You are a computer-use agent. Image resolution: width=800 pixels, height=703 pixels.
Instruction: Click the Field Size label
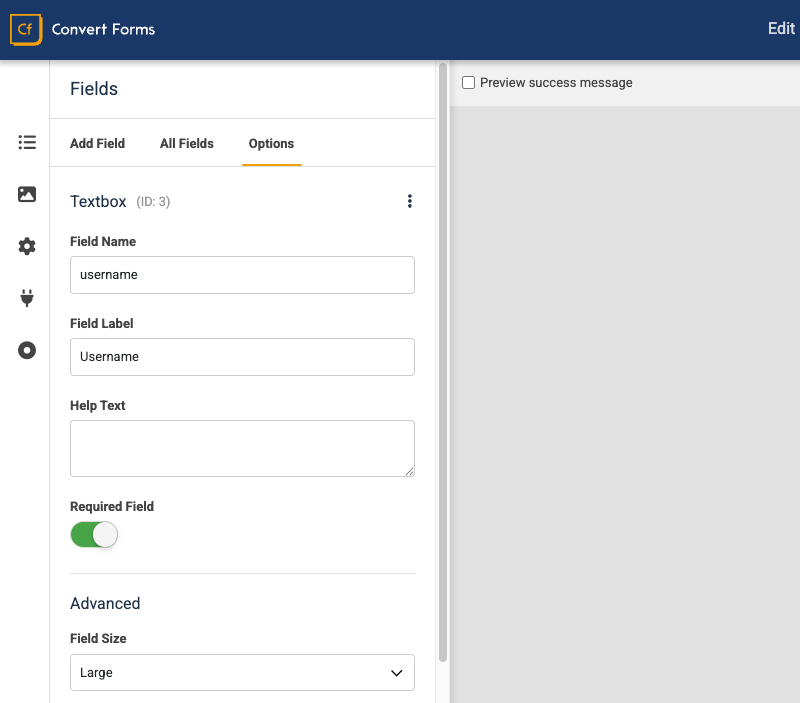[x=98, y=639]
